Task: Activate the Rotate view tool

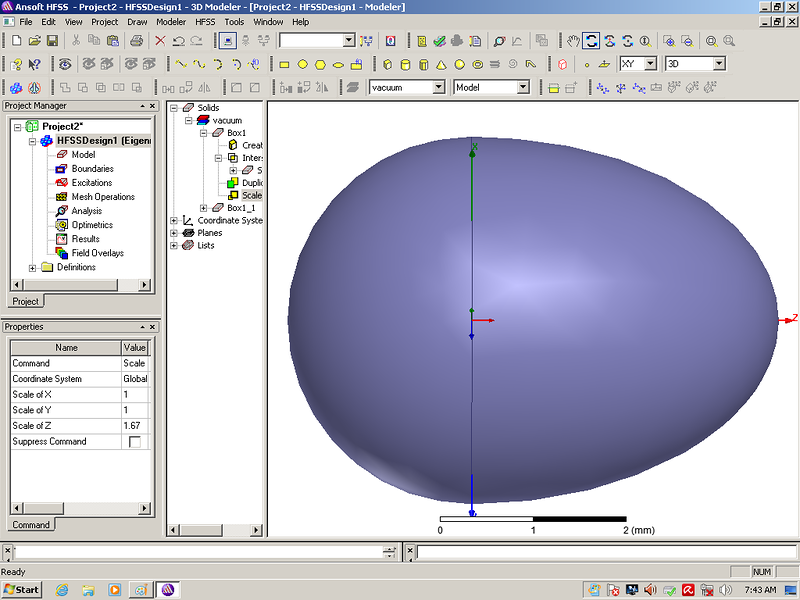Action: pos(591,41)
